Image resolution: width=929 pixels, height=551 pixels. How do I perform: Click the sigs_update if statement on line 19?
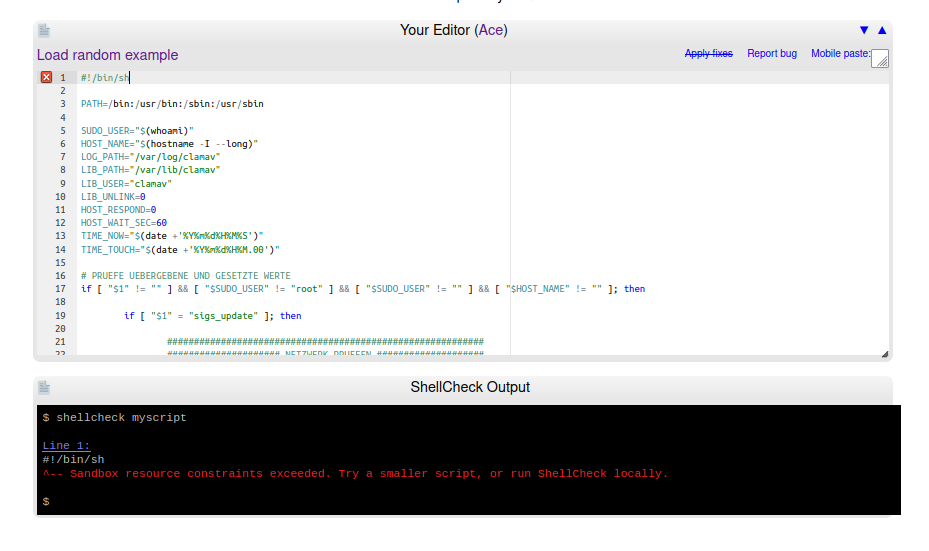(213, 316)
